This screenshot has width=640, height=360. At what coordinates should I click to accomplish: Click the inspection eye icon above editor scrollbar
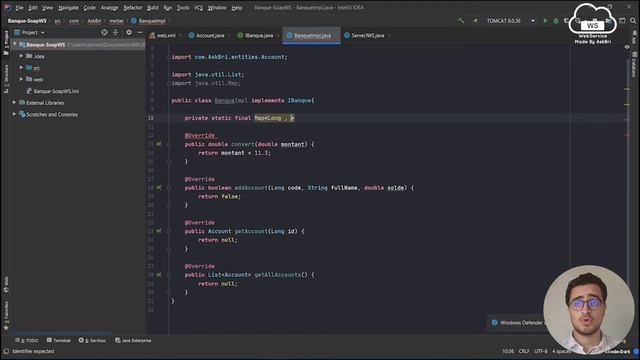[x=627, y=47]
